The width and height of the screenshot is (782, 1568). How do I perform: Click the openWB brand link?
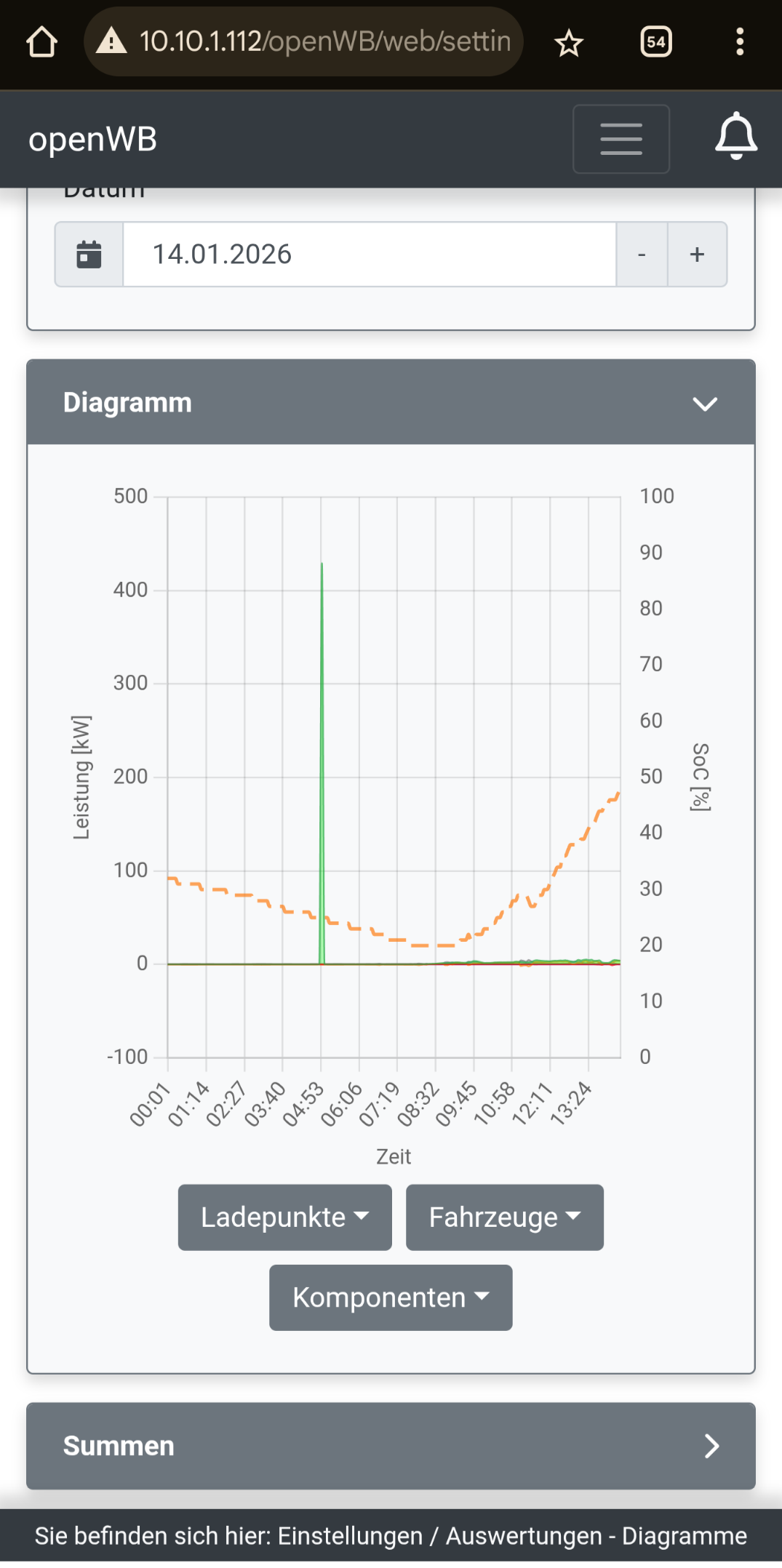click(92, 139)
